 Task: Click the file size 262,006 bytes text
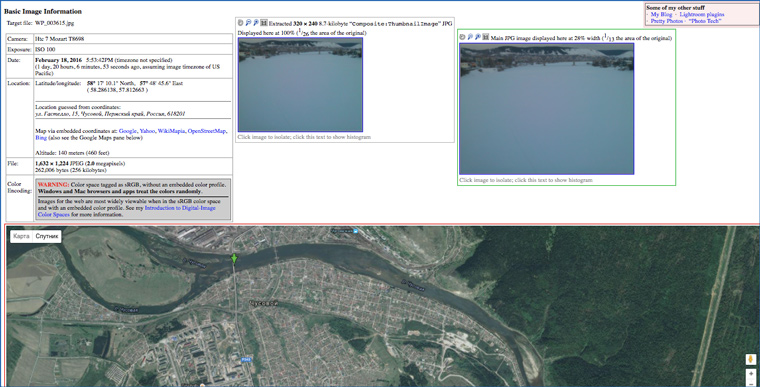tap(71, 170)
